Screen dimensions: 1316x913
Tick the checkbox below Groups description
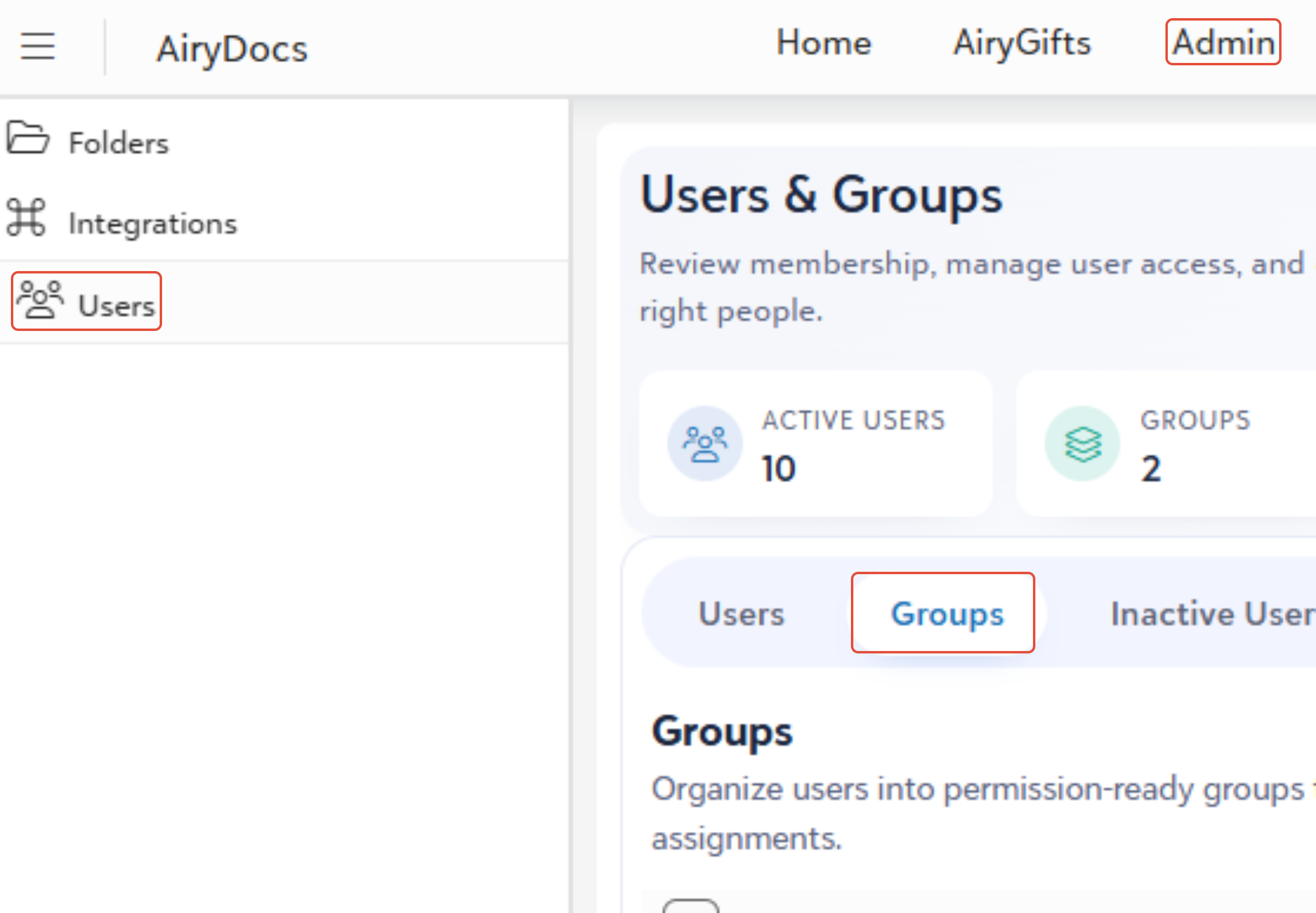(x=691, y=907)
